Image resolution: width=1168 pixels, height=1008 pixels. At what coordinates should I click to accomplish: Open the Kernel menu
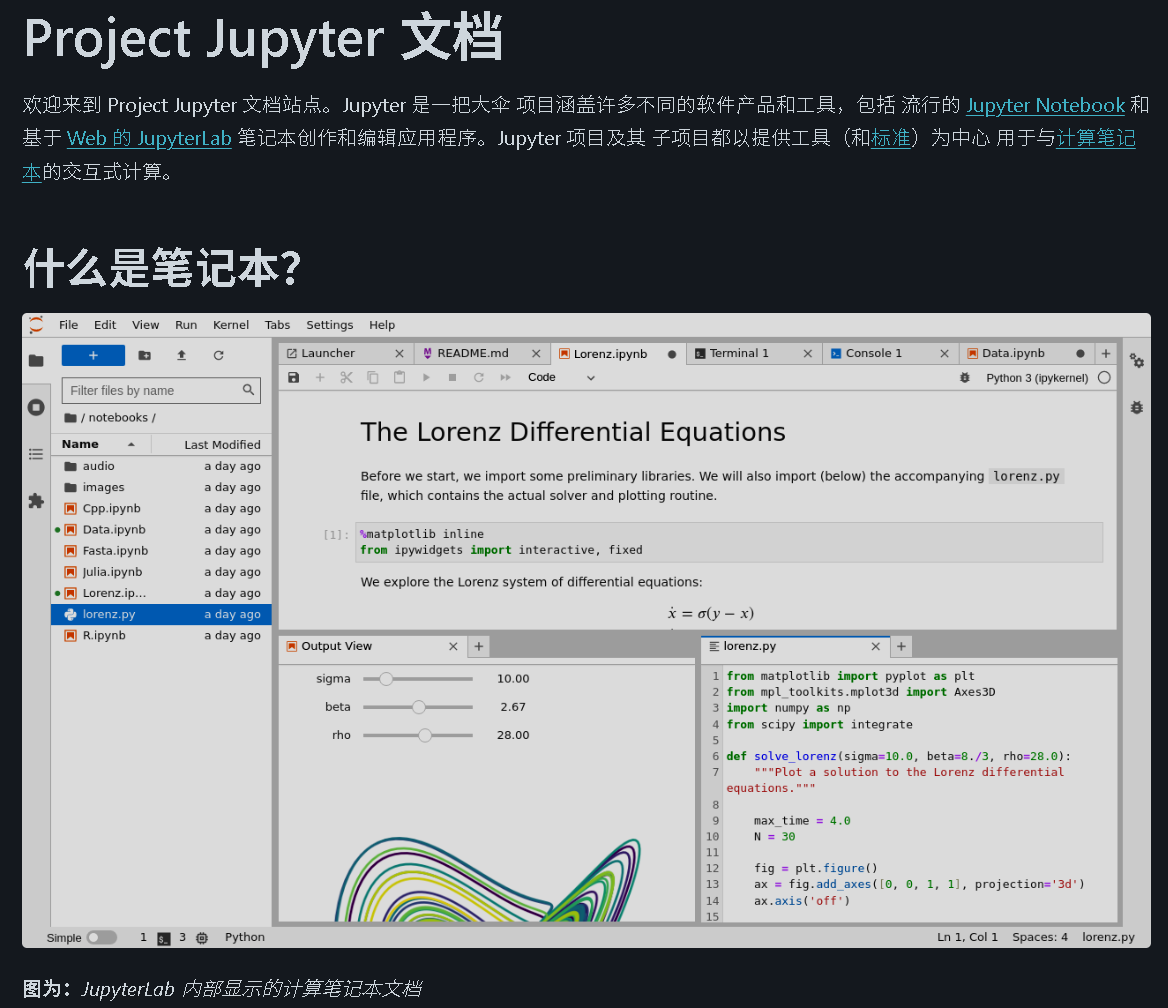coord(231,325)
